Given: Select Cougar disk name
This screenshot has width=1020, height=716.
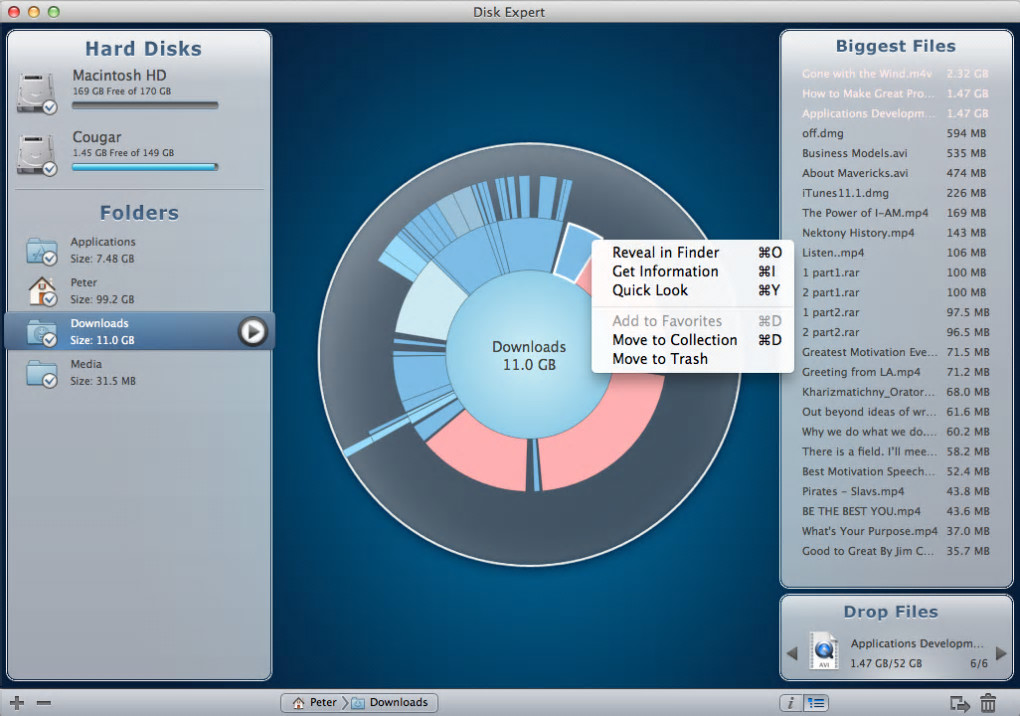Looking at the screenshot, I should (x=97, y=137).
